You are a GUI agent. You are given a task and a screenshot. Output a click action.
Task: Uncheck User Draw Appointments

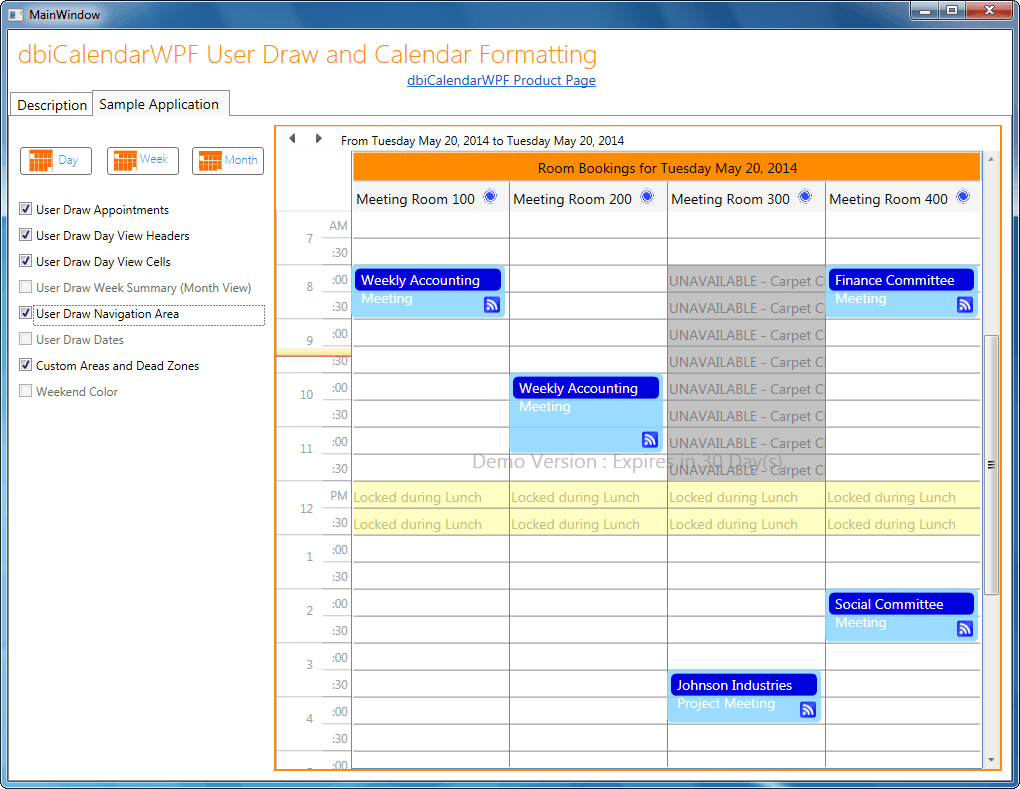[25, 209]
